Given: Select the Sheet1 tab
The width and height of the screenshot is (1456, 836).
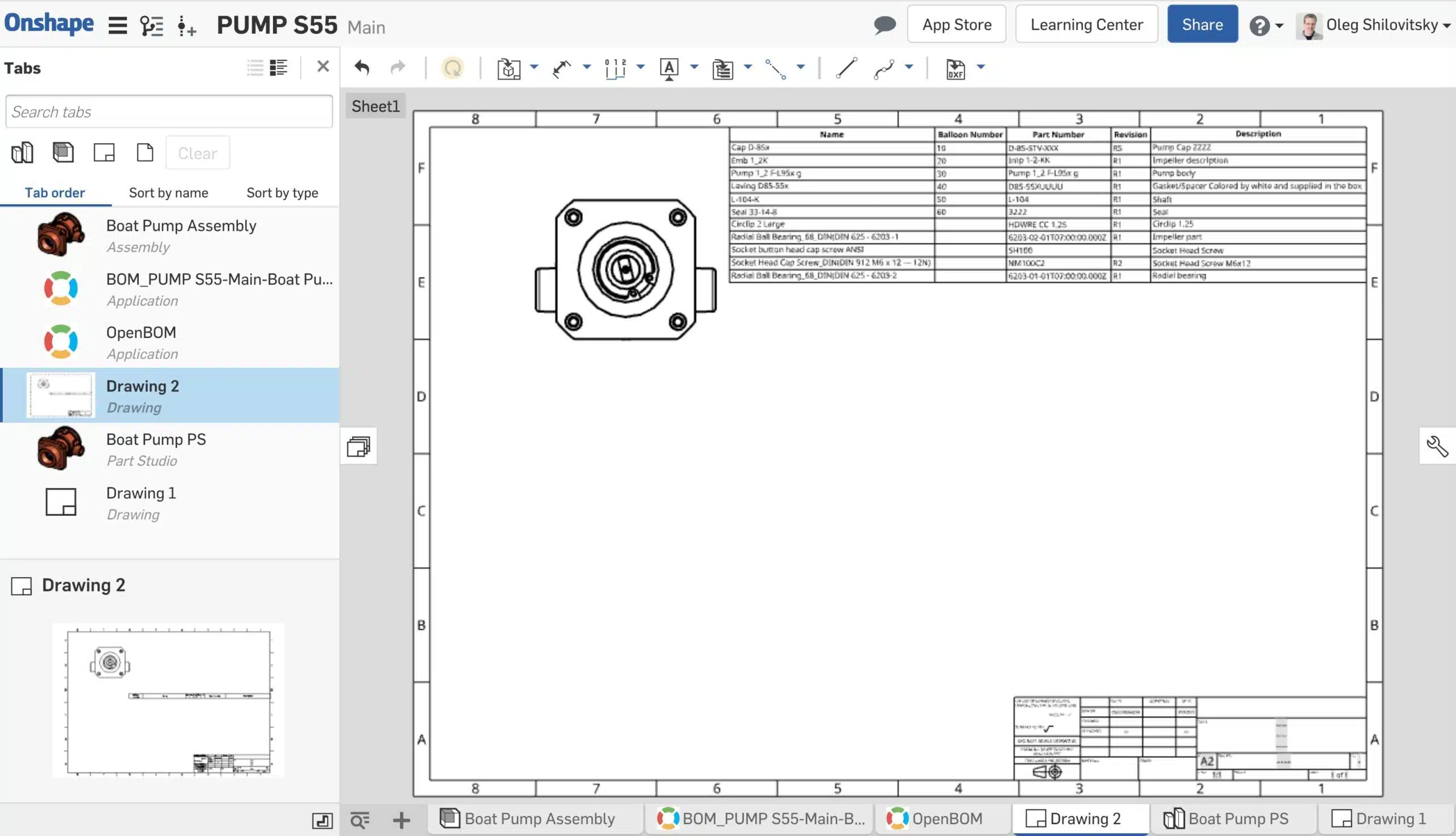Looking at the screenshot, I should [x=375, y=106].
